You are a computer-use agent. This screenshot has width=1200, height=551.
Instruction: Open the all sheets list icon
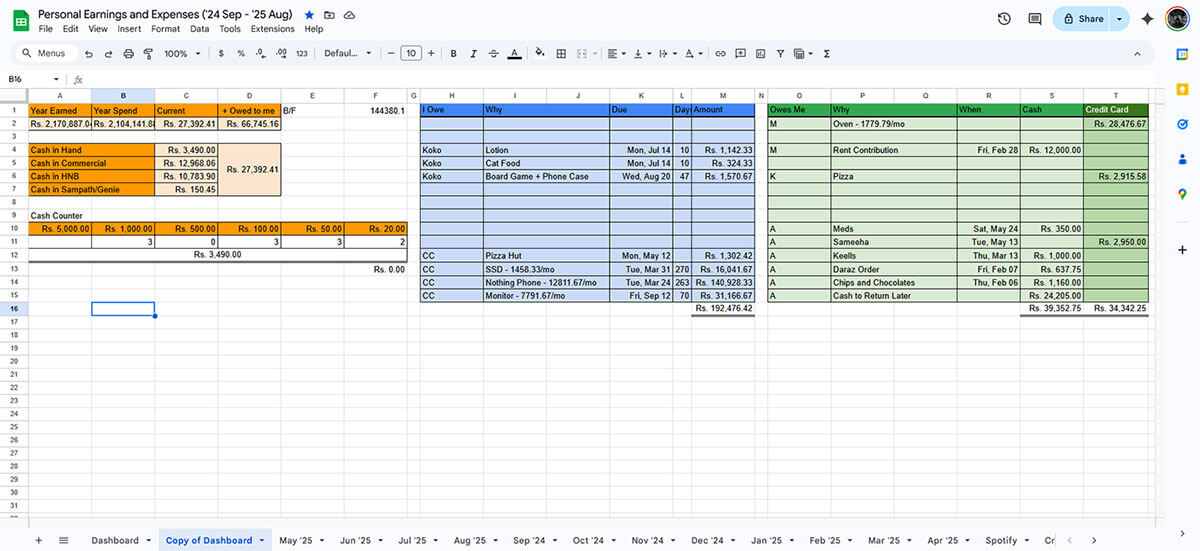[63, 540]
